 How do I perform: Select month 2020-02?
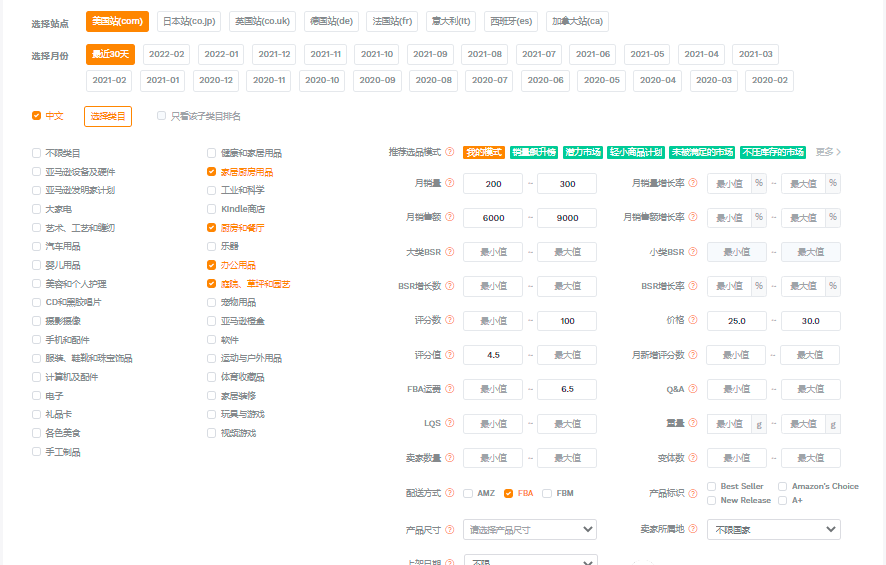pos(770,80)
